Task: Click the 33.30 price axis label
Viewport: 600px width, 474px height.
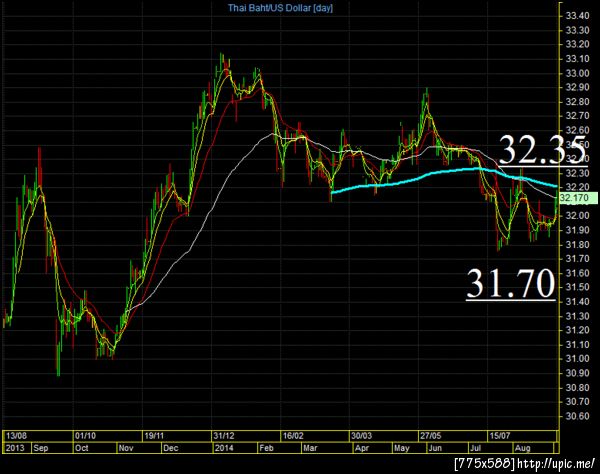Action: point(577,30)
